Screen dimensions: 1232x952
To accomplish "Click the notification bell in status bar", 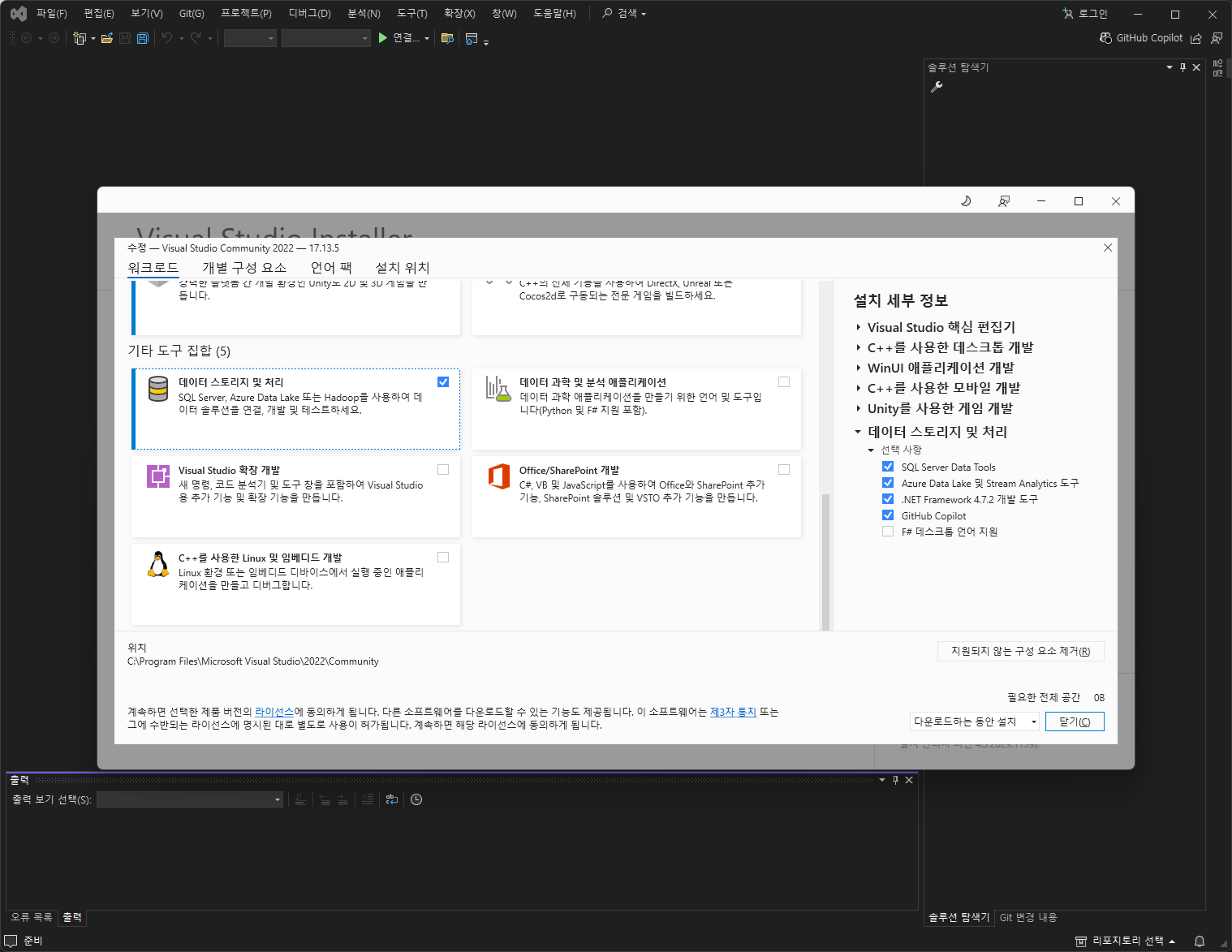I will click(1200, 941).
